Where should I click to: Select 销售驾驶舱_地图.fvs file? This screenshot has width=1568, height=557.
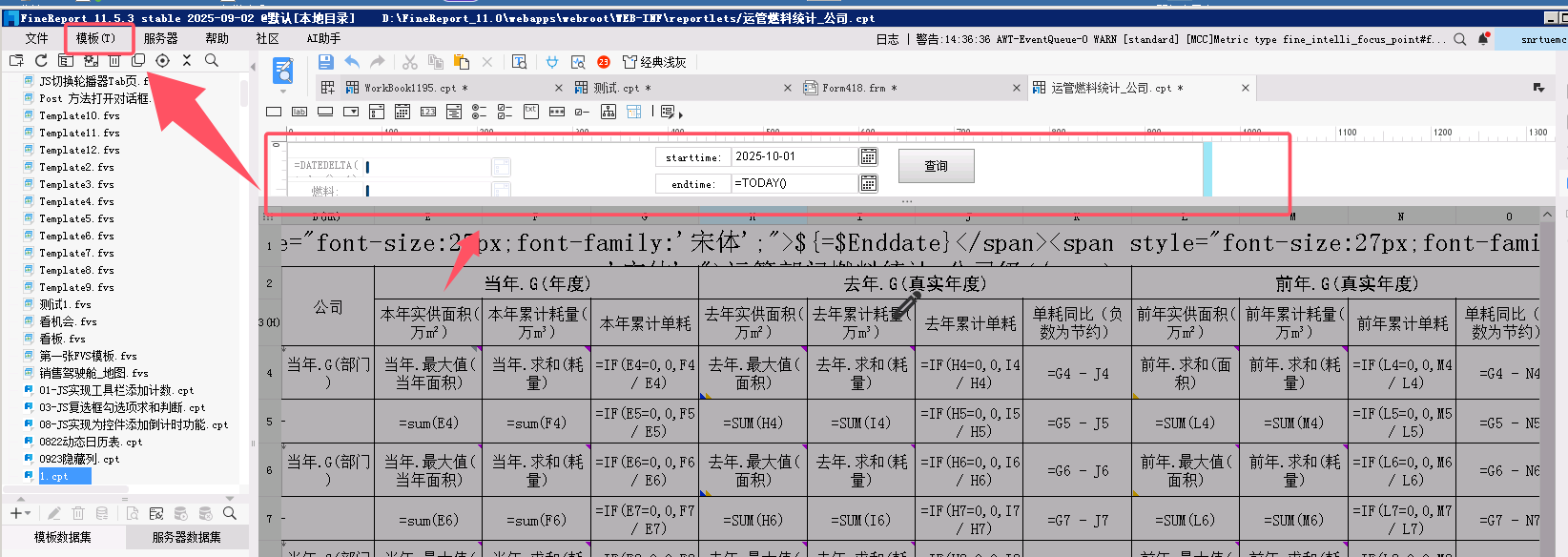click(93, 373)
